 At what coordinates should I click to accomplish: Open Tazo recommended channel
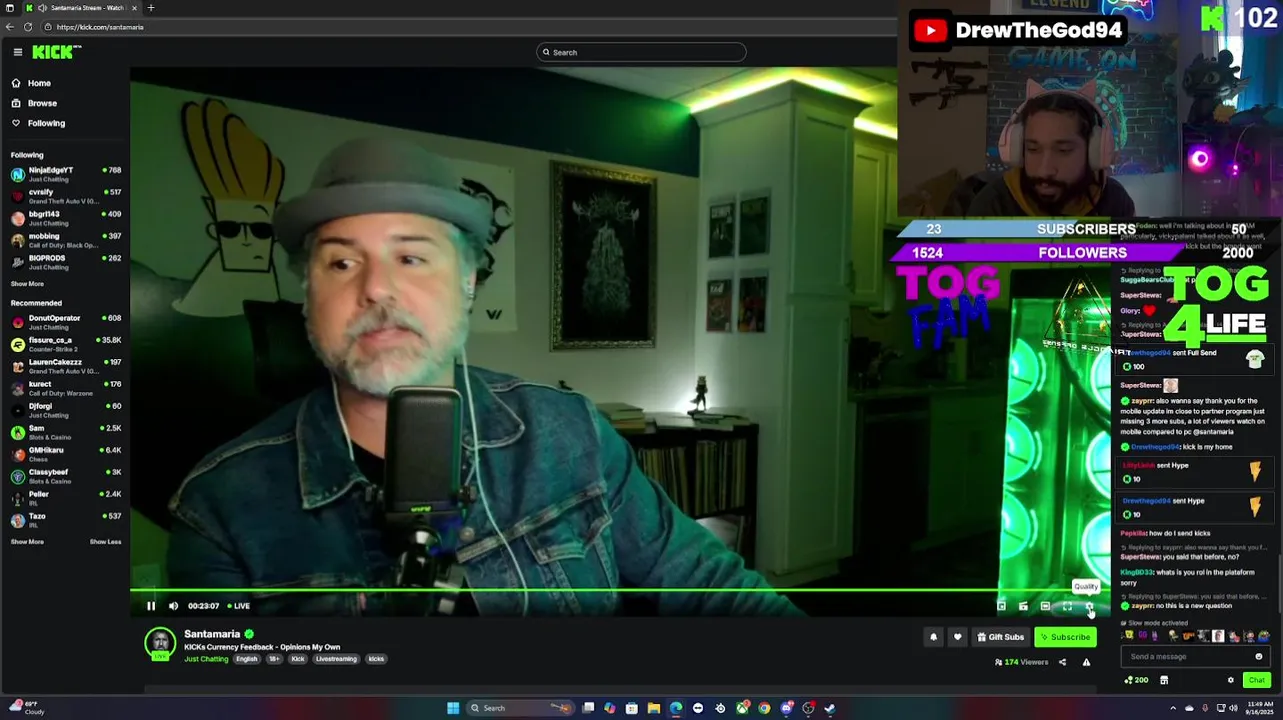(x=65, y=520)
